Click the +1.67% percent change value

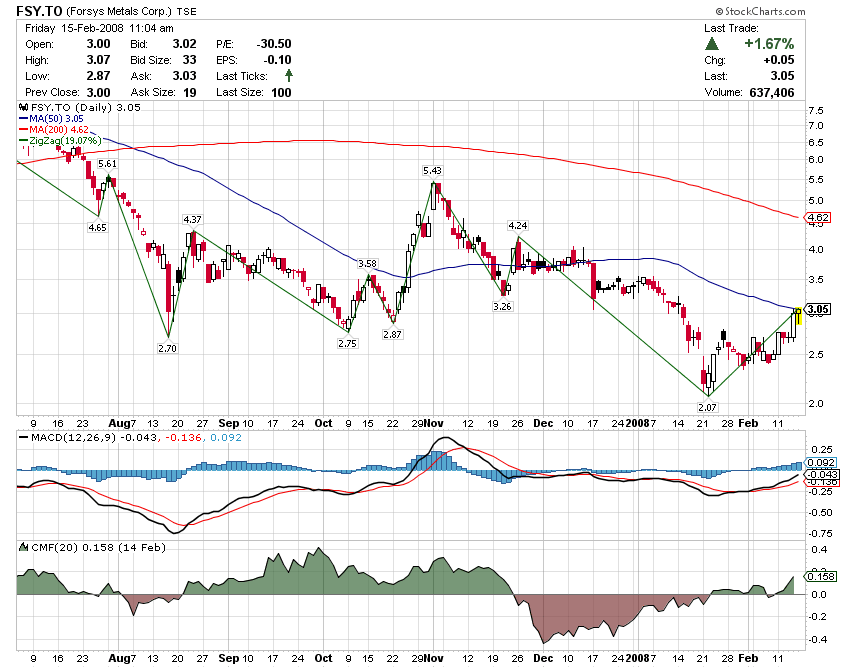click(768, 44)
